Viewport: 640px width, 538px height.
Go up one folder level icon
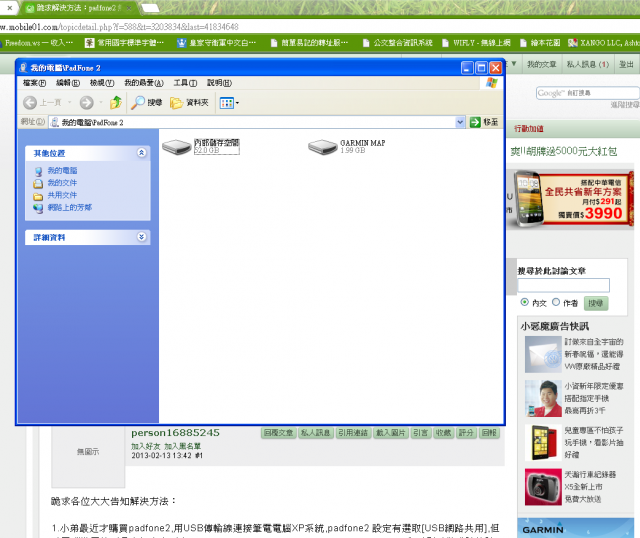[116, 102]
